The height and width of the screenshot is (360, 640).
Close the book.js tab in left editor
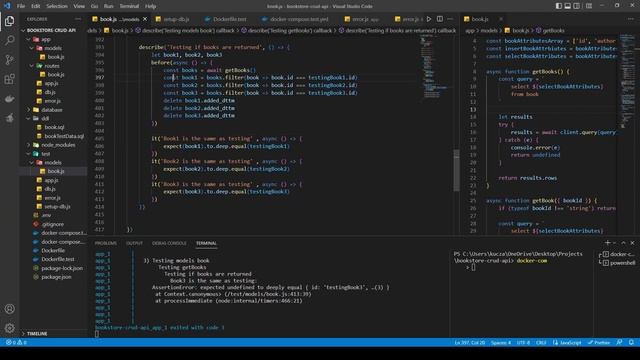pos(145,19)
